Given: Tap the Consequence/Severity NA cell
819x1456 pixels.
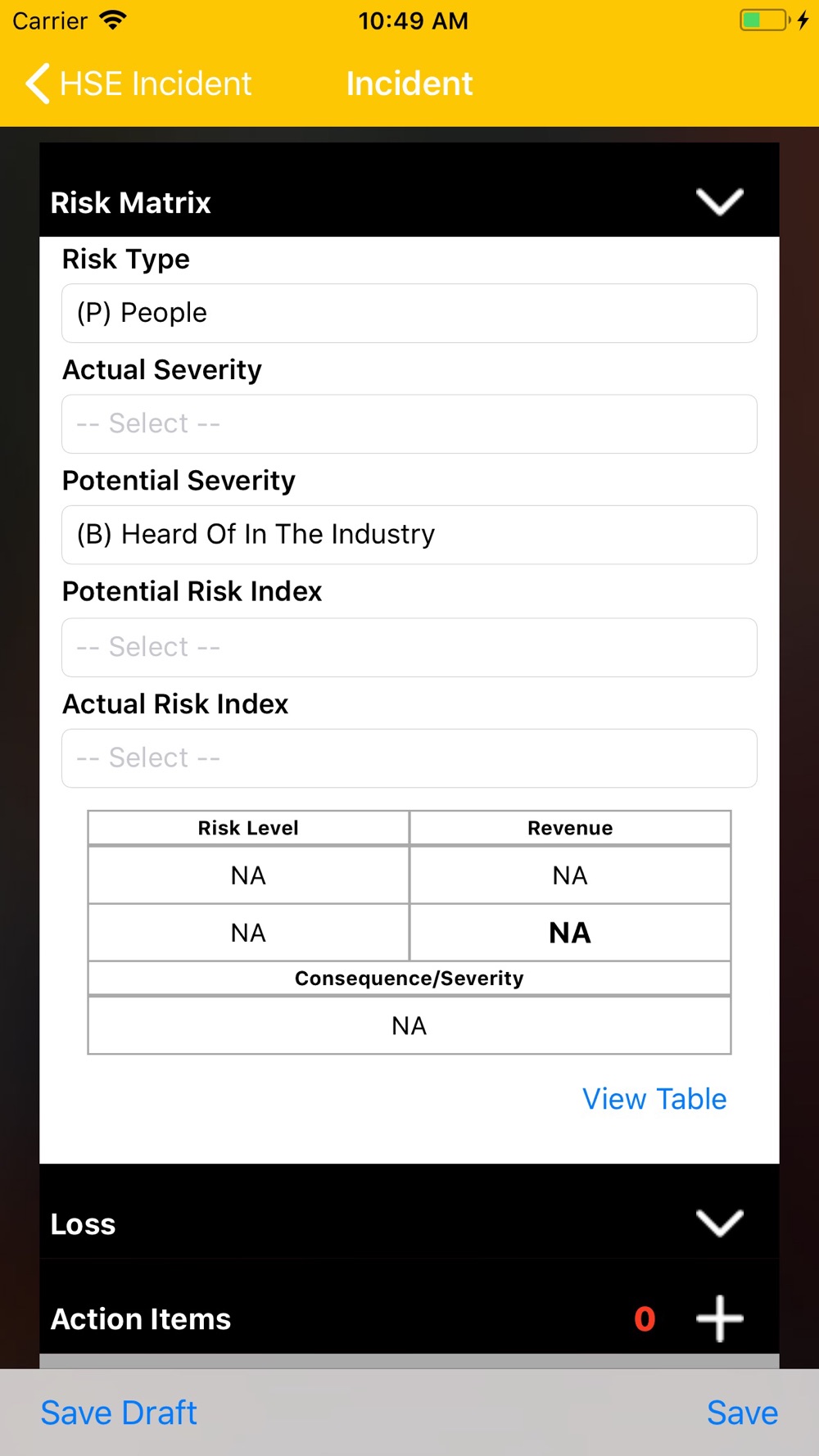Looking at the screenshot, I should coord(409,1025).
